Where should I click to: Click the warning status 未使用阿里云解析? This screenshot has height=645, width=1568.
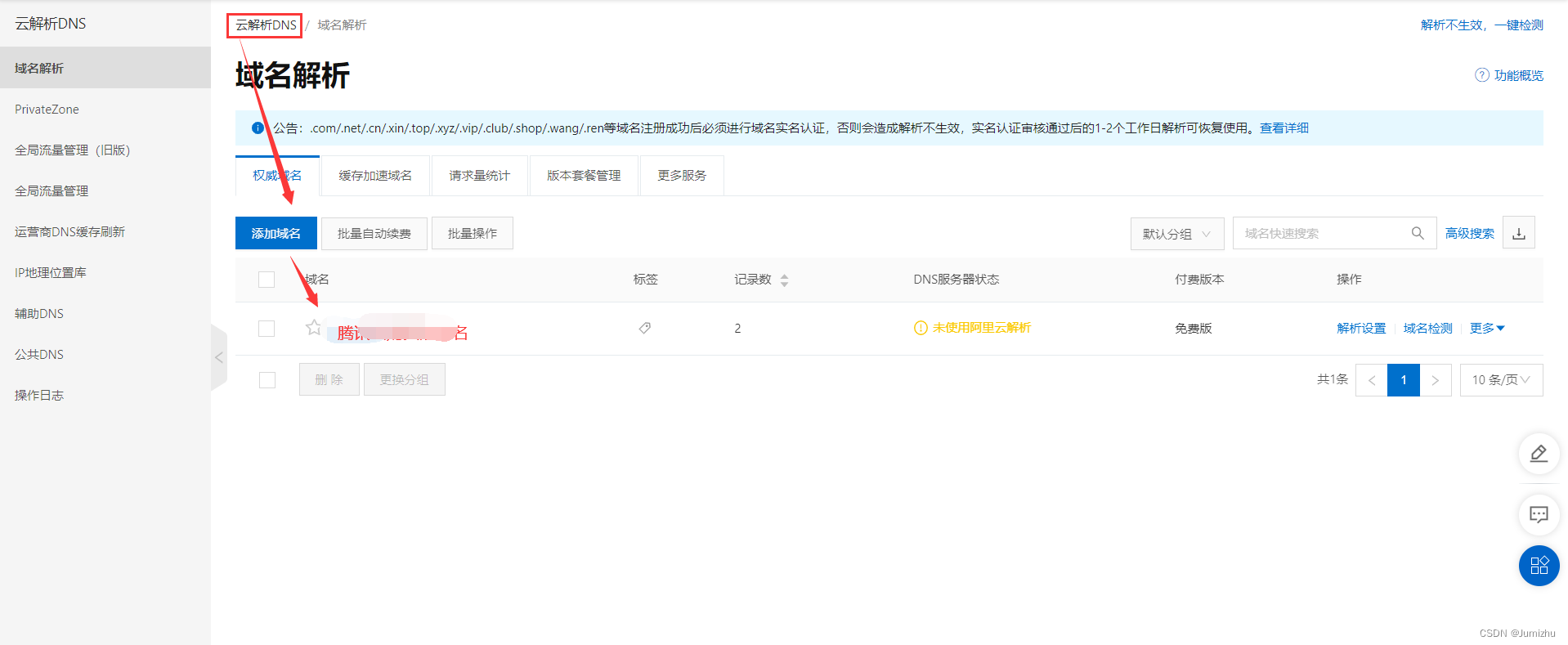pos(973,328)
